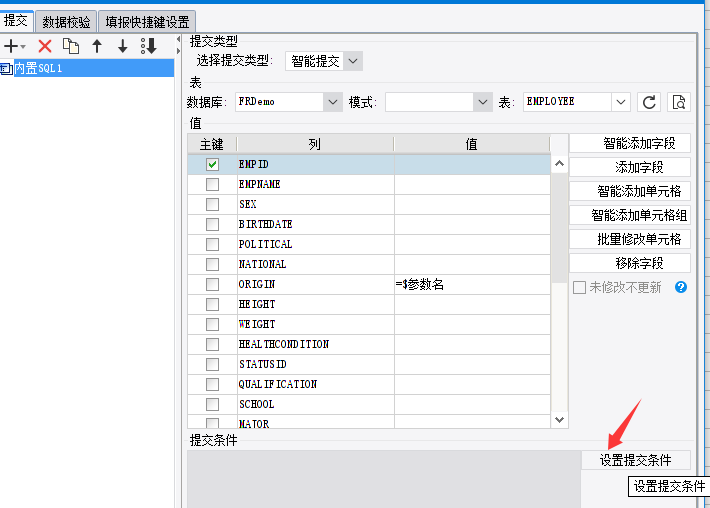
Task: Select the HEALTHCONDITION column row
Action: tap(369, 344)
